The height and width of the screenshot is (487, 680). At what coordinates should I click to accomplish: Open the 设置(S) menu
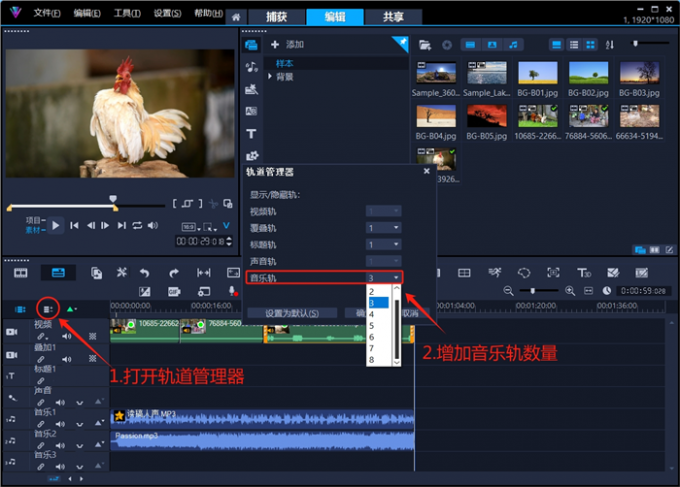coord(167,13)
